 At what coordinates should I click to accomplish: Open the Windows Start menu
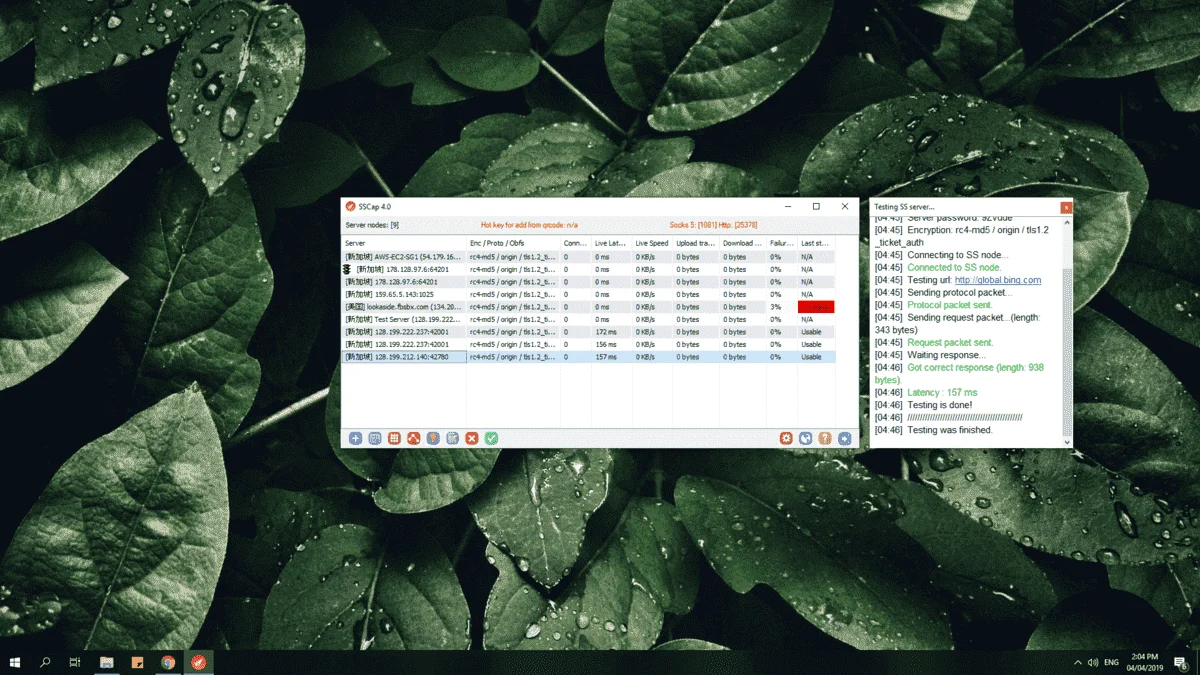(15, 662)
